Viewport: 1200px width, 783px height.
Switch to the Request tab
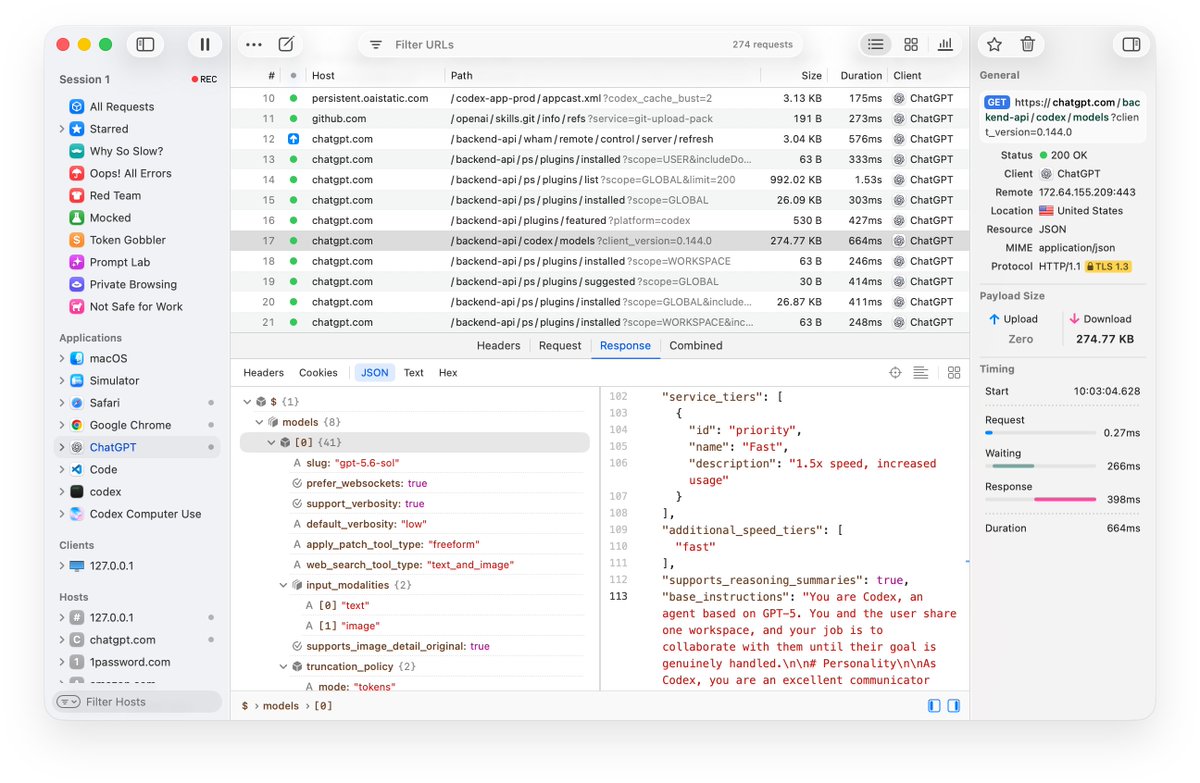point(560,346)
